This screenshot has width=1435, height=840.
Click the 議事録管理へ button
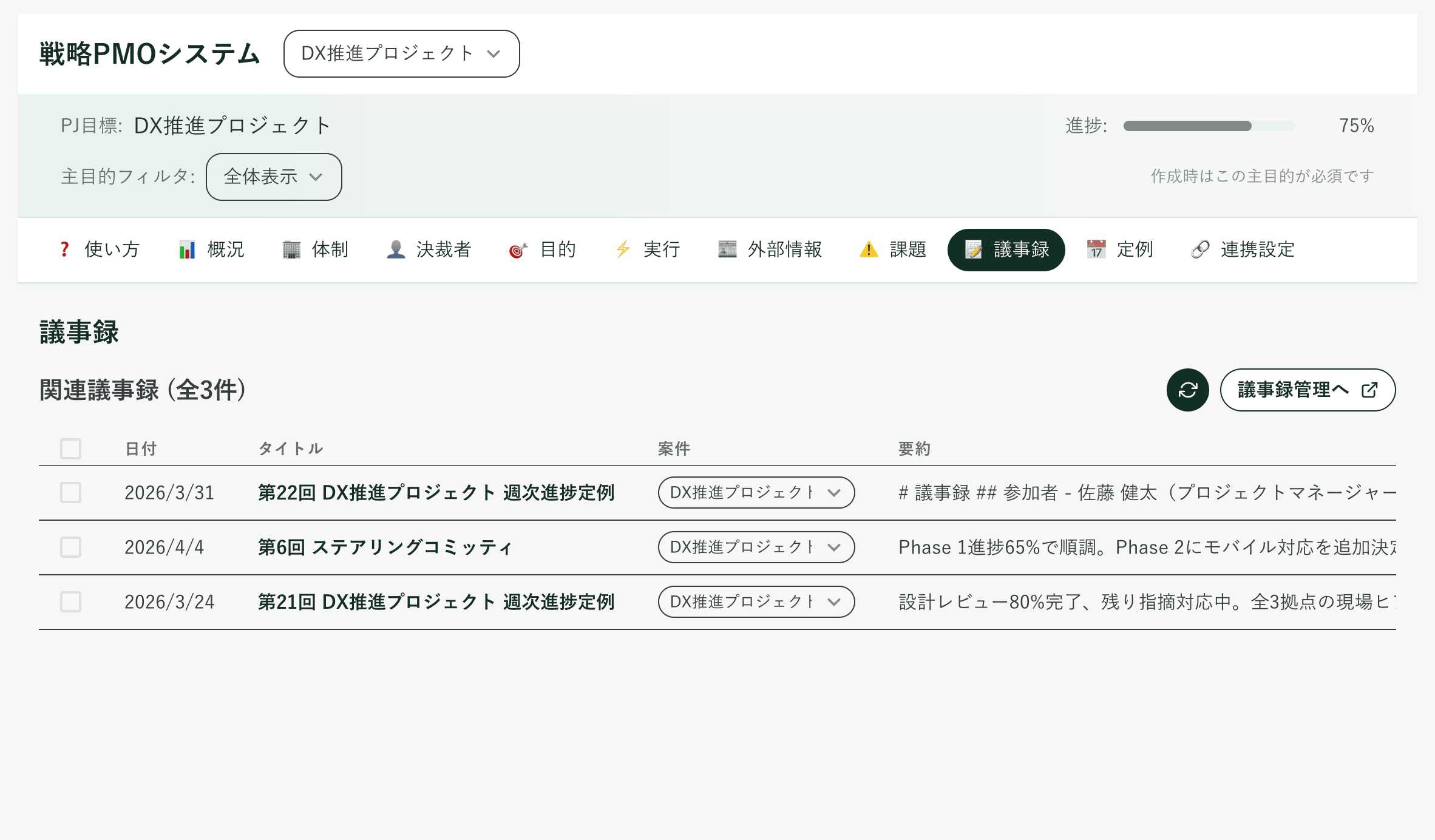[1306, 390]
